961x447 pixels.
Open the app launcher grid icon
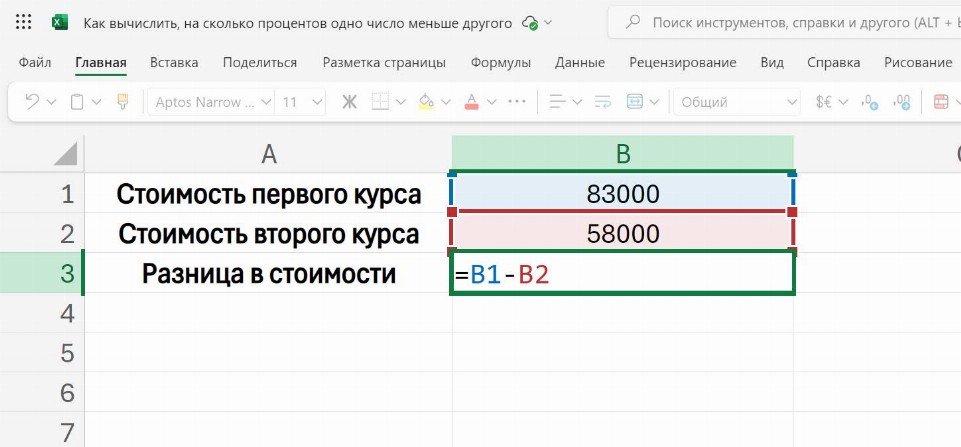click(x=24, y=22)
